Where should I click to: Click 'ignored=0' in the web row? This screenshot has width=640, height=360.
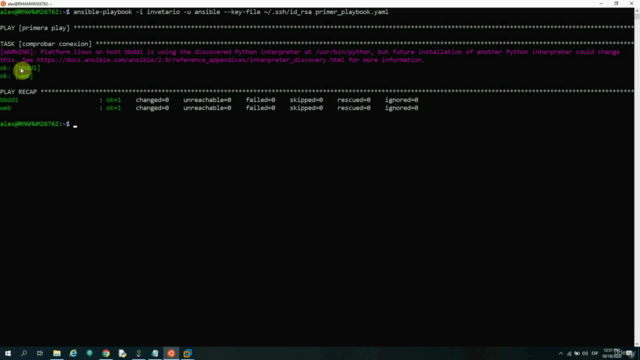402,108
